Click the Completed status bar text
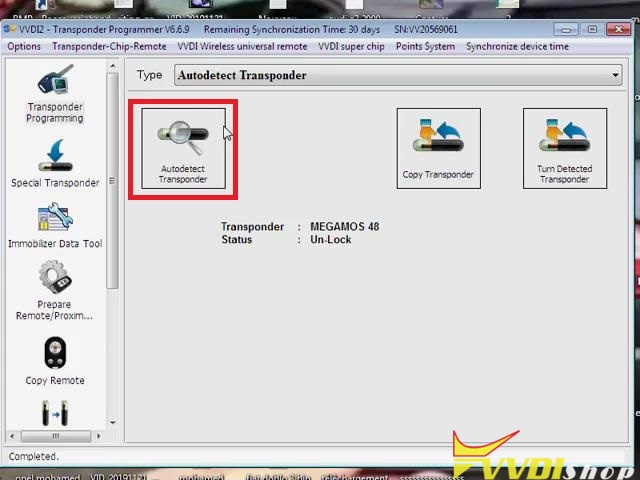Image resolution: width=640 pixels, height=480 pixels. 33,456
